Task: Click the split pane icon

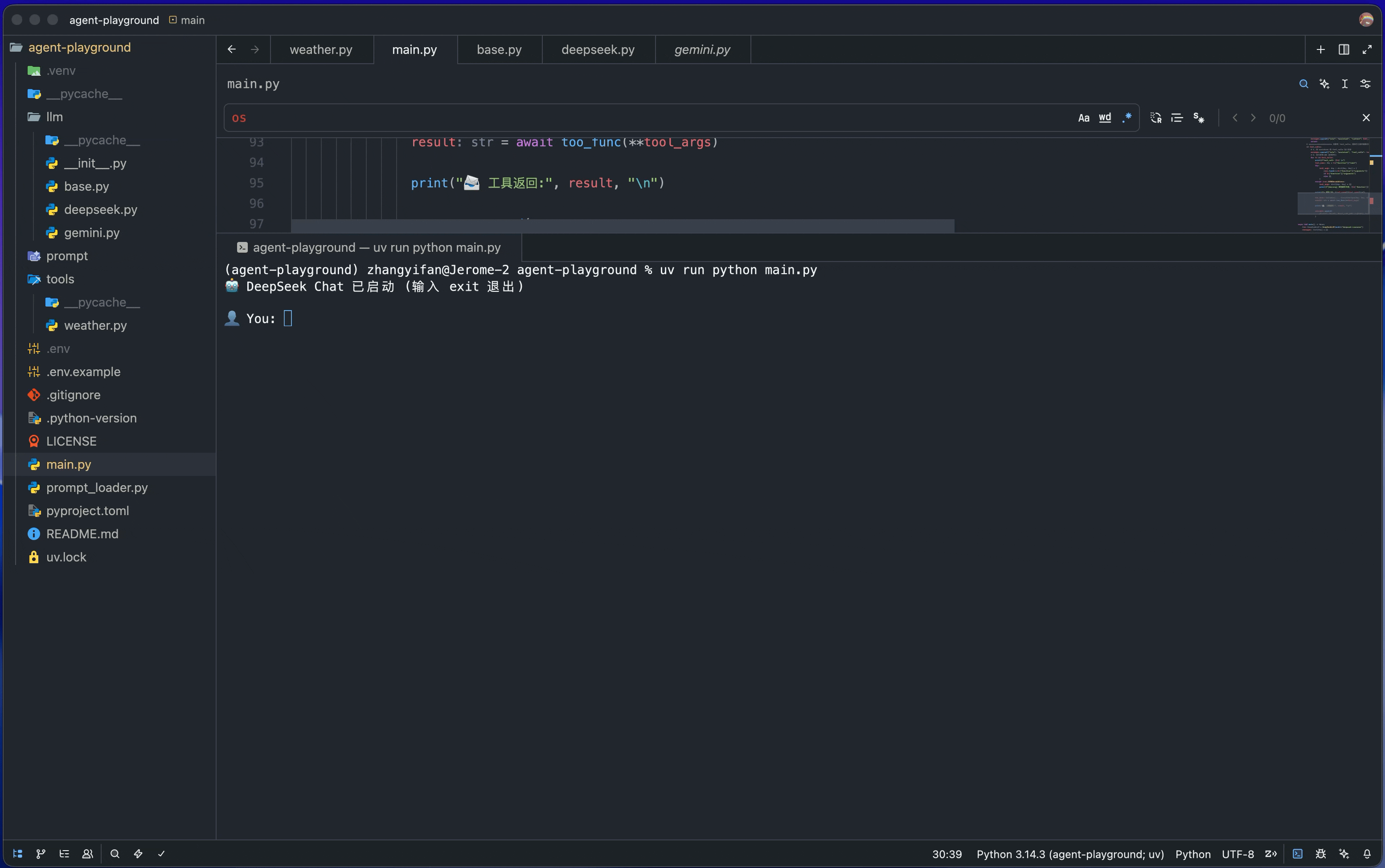Action: point(1343,49)
